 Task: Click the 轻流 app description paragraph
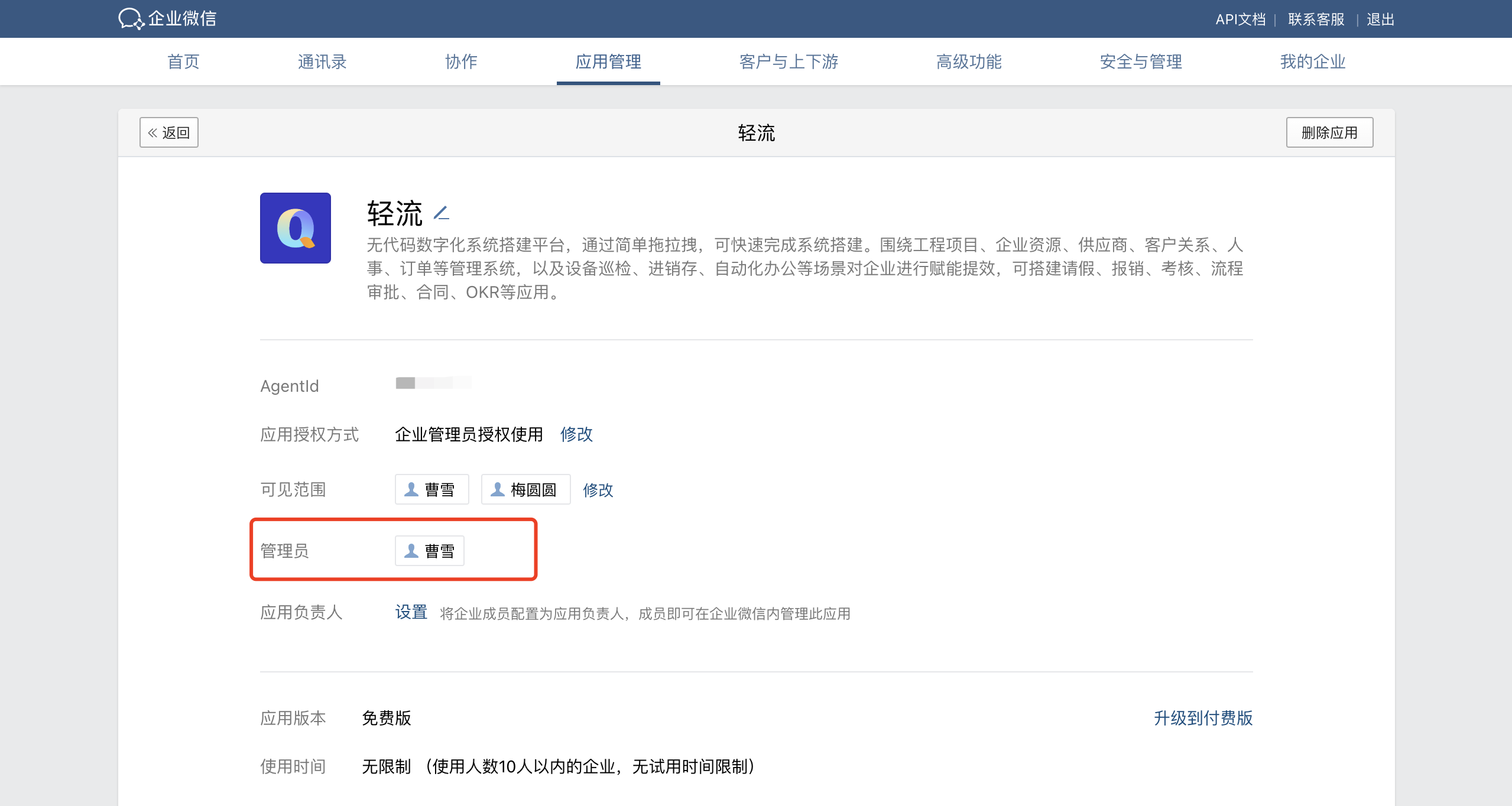click(805, 268)
